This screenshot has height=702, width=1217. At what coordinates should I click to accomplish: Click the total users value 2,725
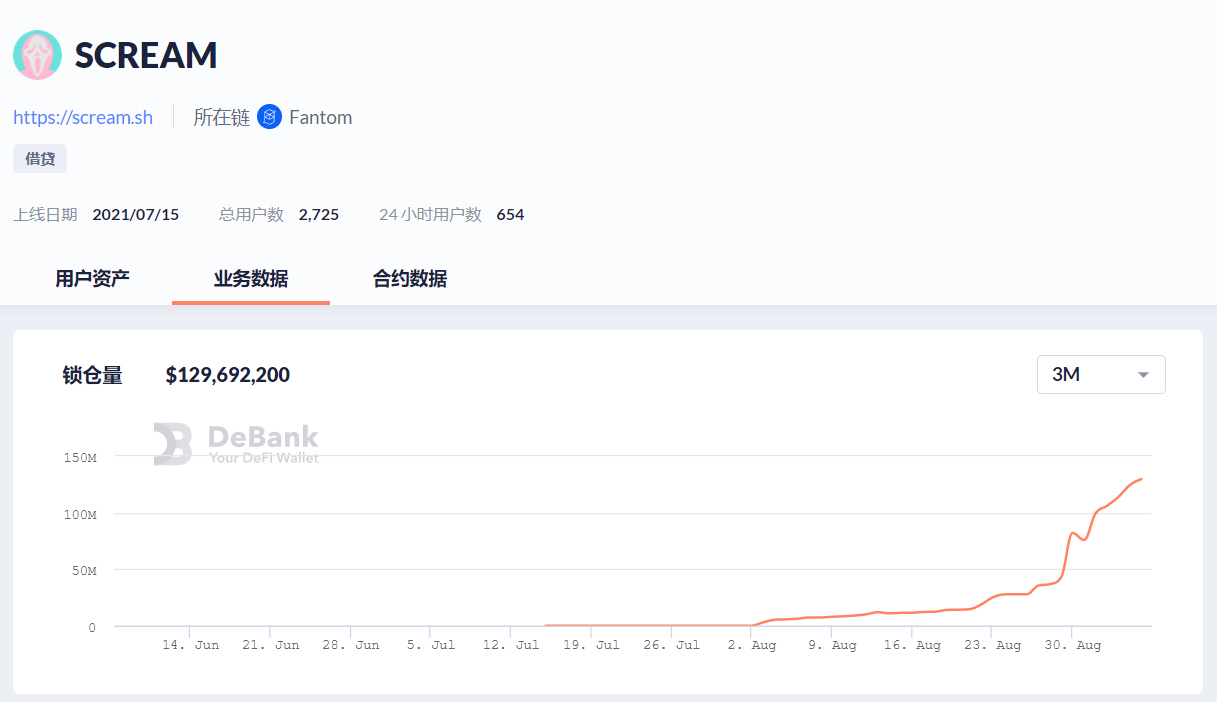[319, 214]
